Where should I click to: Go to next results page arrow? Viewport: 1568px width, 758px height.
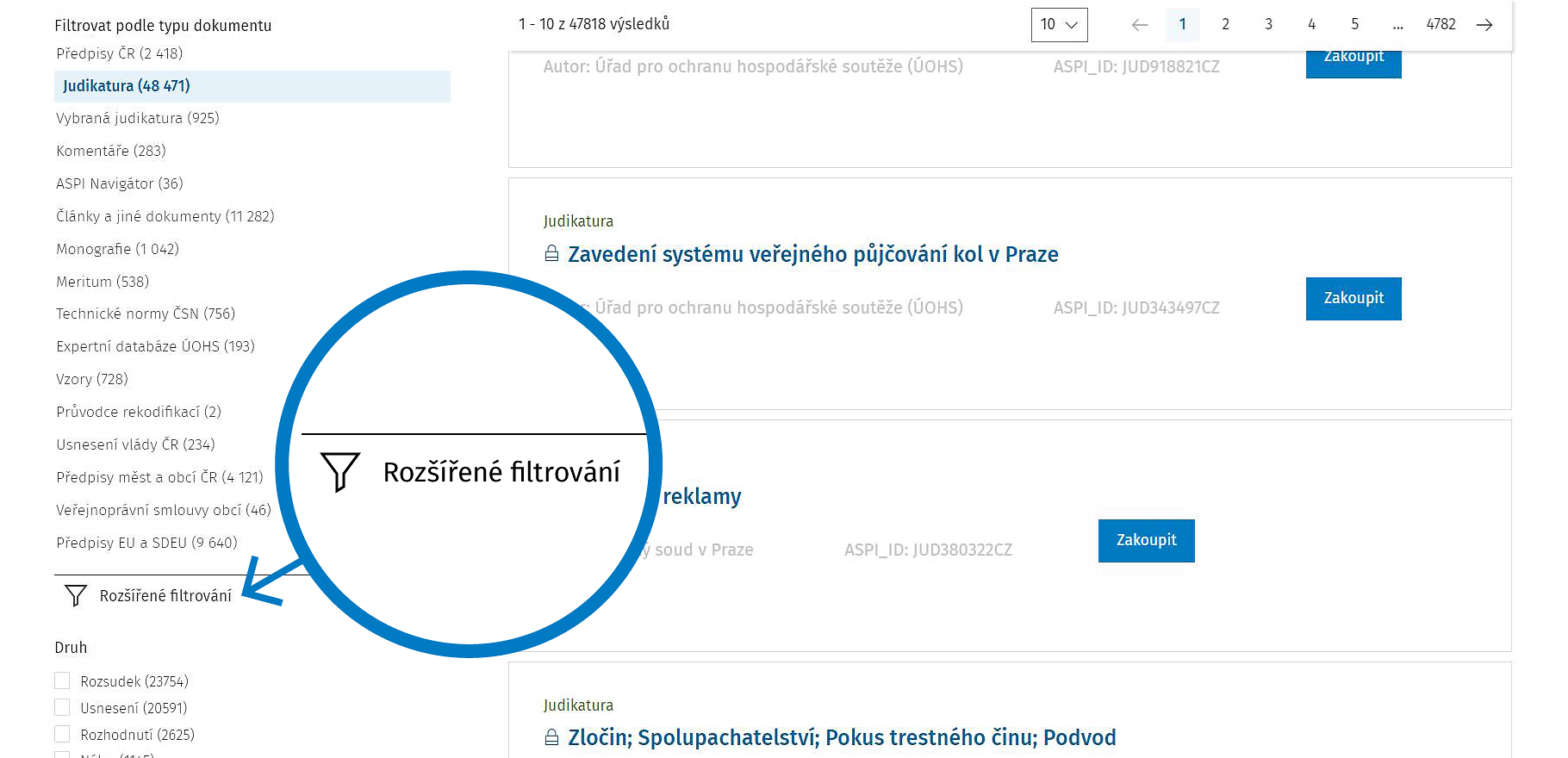pos(1484,25)
